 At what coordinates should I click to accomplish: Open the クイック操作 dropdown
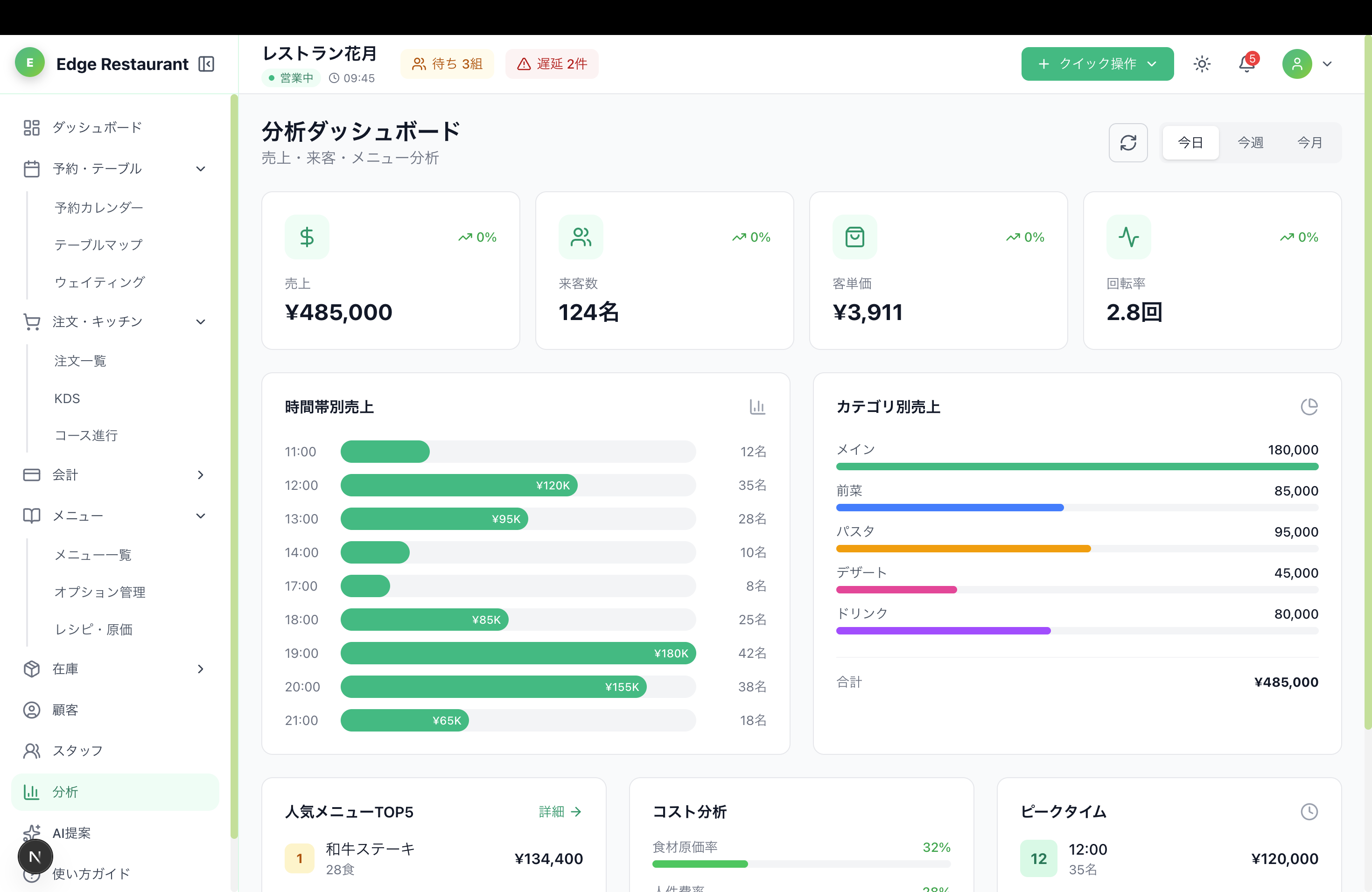pyautogui.click(x=1097, y=64)
